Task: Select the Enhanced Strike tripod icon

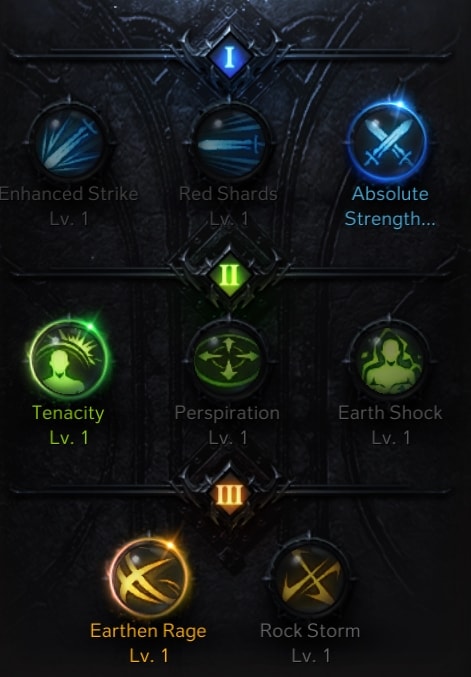Action: [69, 143]
